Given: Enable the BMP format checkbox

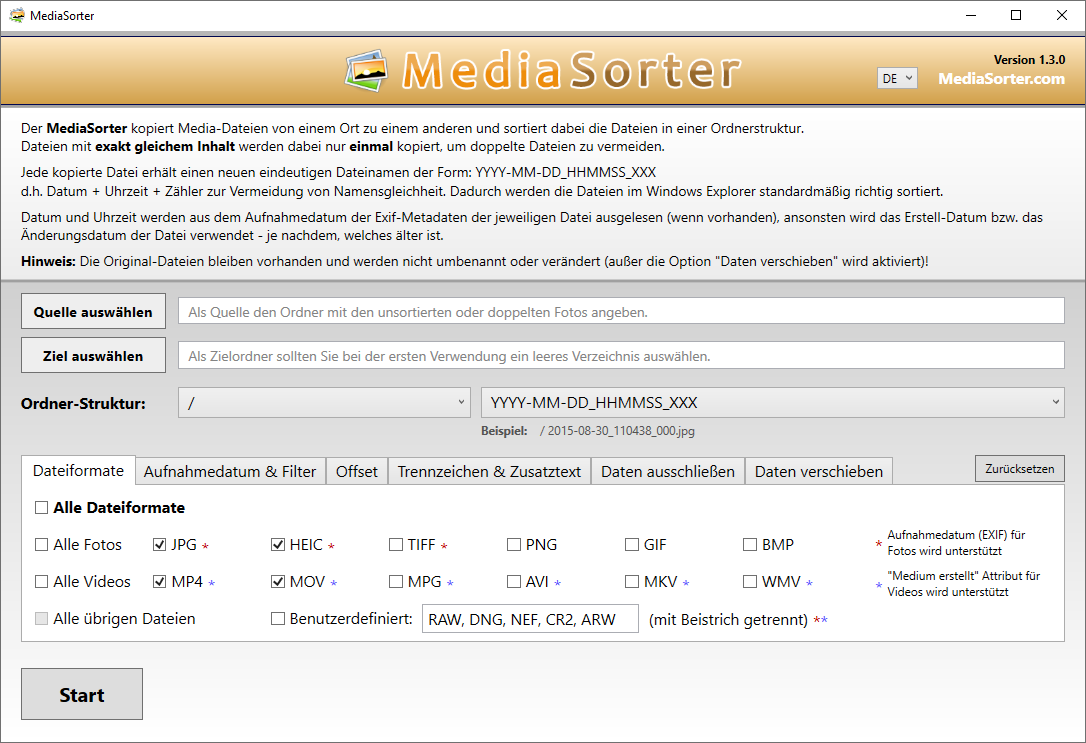Looking at the screenshot, I should coord(749,545).
